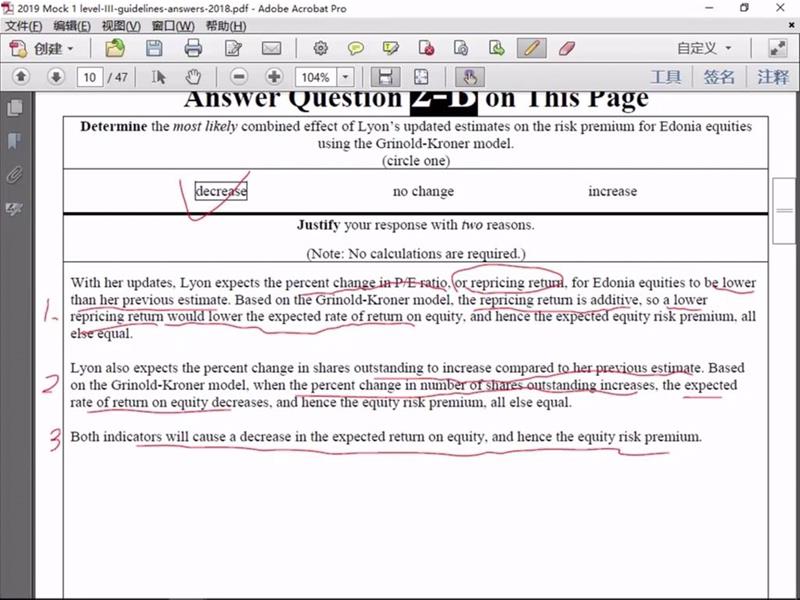This screenshot has width=800, height=600.
Task: Zoom out with the minus button
Action: (x=239, y=77)
